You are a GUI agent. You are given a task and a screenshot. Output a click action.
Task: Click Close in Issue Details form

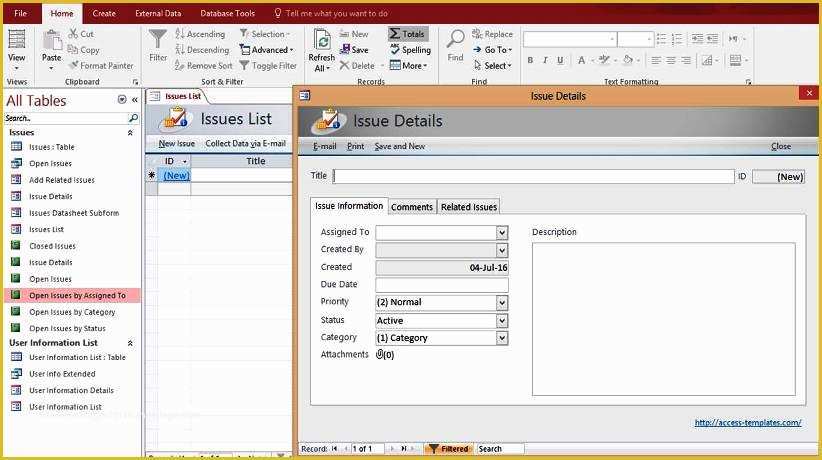point(781,146)
